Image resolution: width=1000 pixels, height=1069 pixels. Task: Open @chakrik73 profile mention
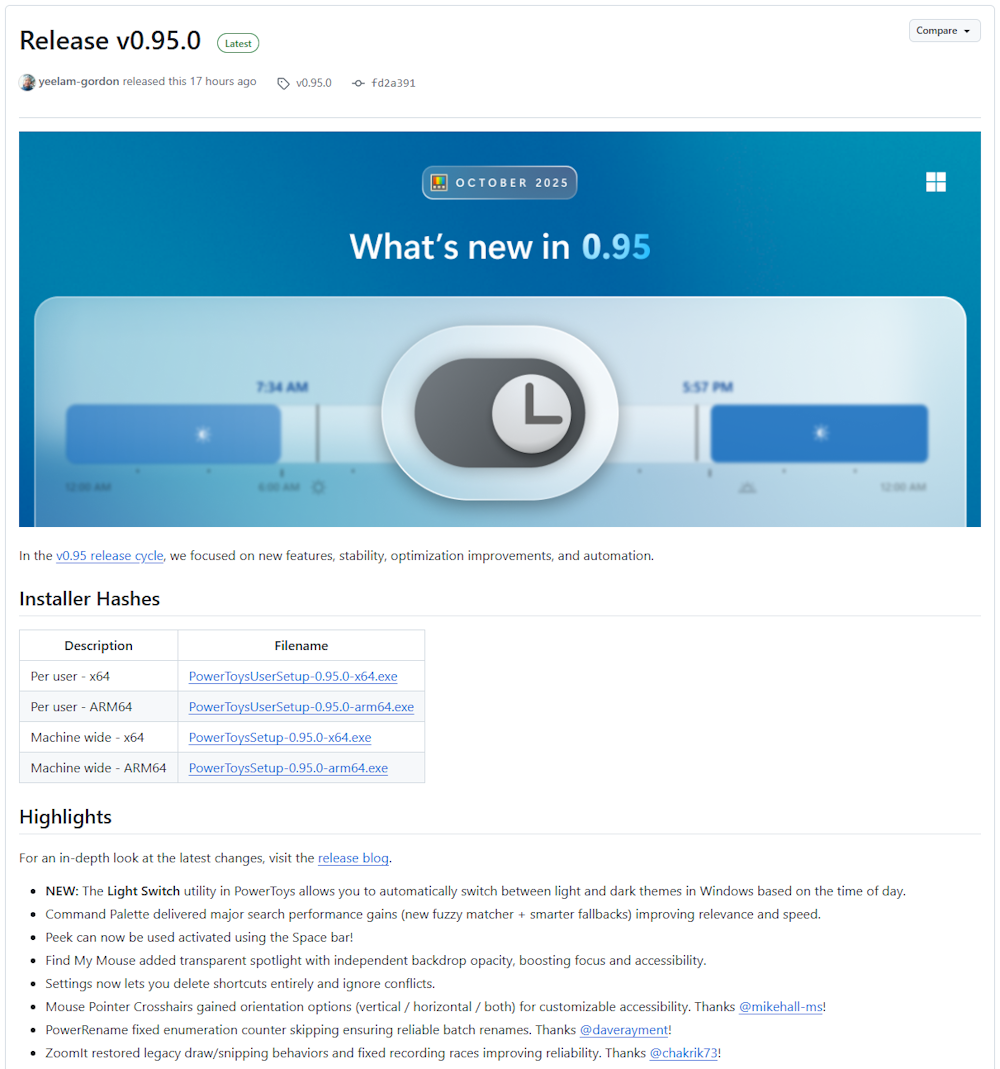point(683,1053)
